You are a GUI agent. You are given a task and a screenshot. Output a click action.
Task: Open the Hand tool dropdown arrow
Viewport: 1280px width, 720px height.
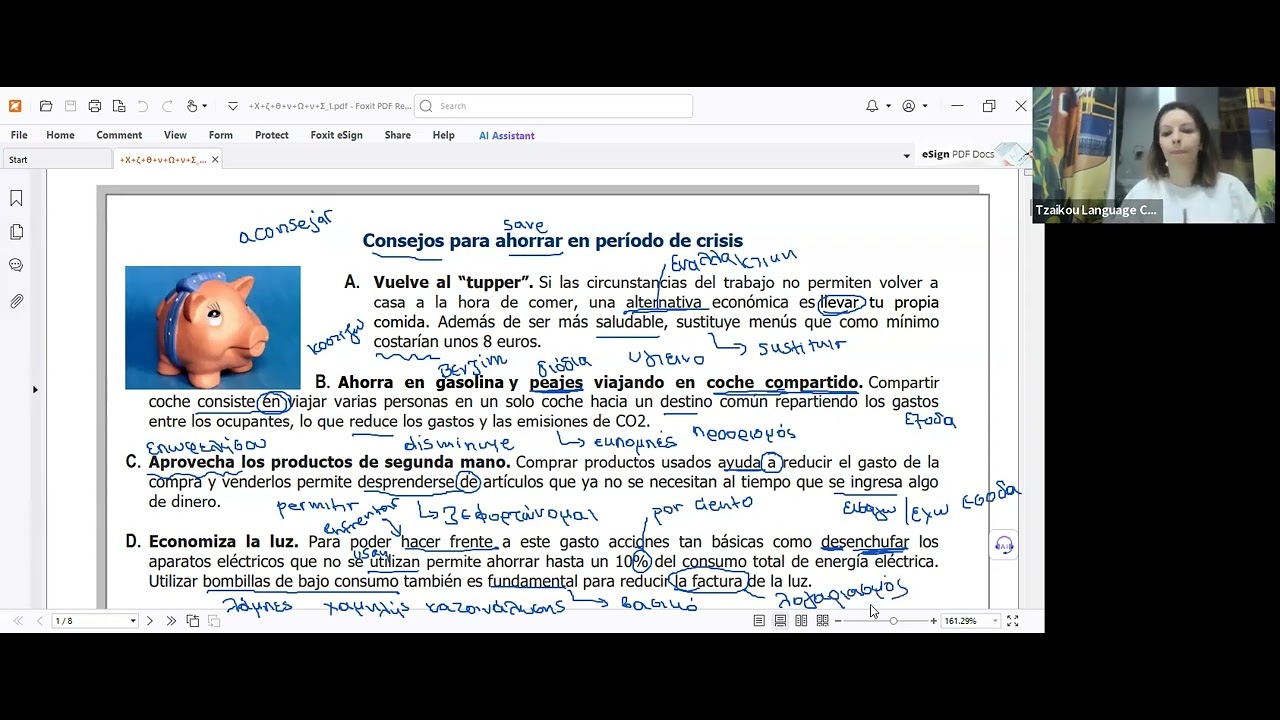pyautogui.click(x=205, y=106)
